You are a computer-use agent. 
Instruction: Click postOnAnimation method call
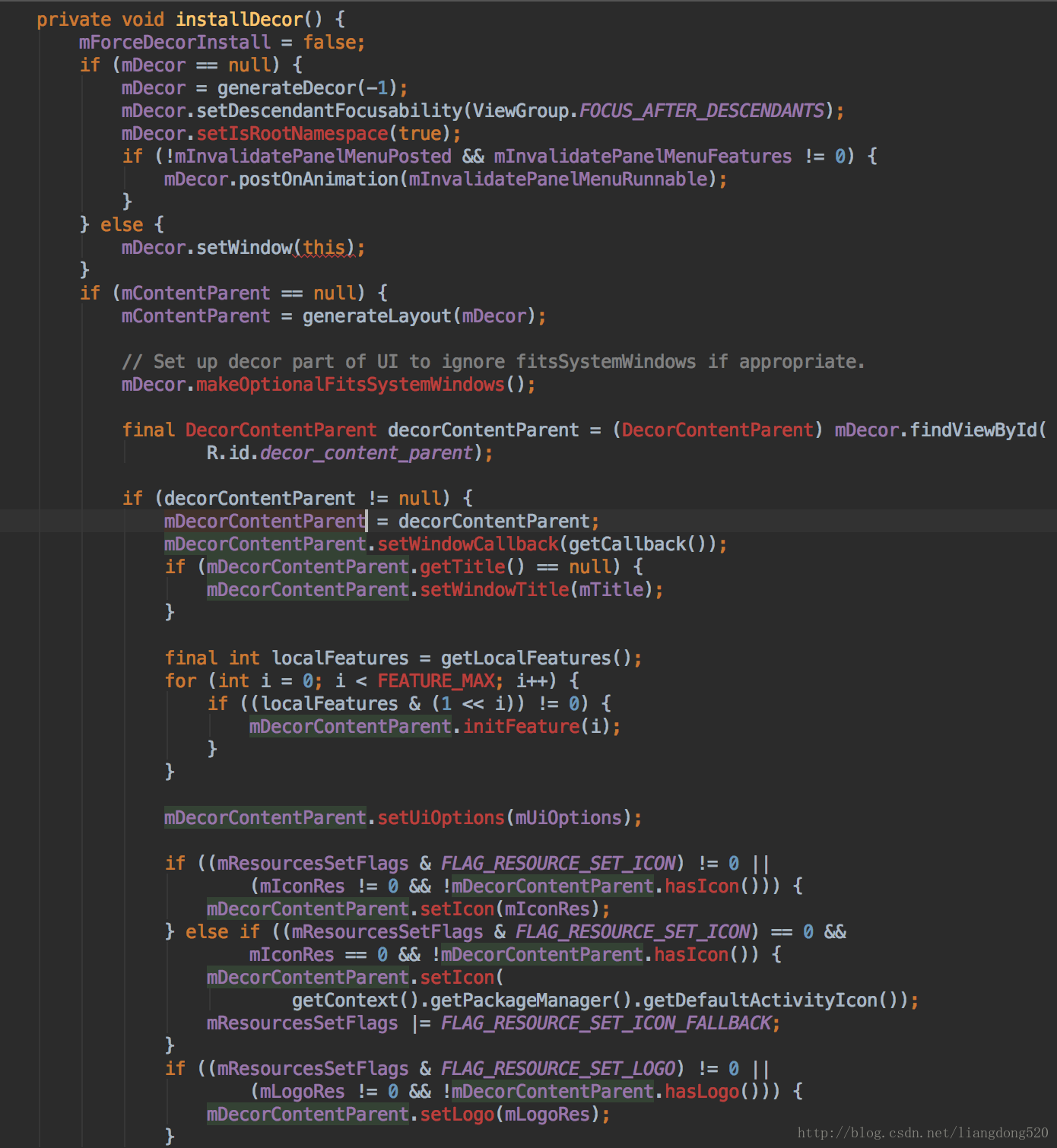pos(319,179)
